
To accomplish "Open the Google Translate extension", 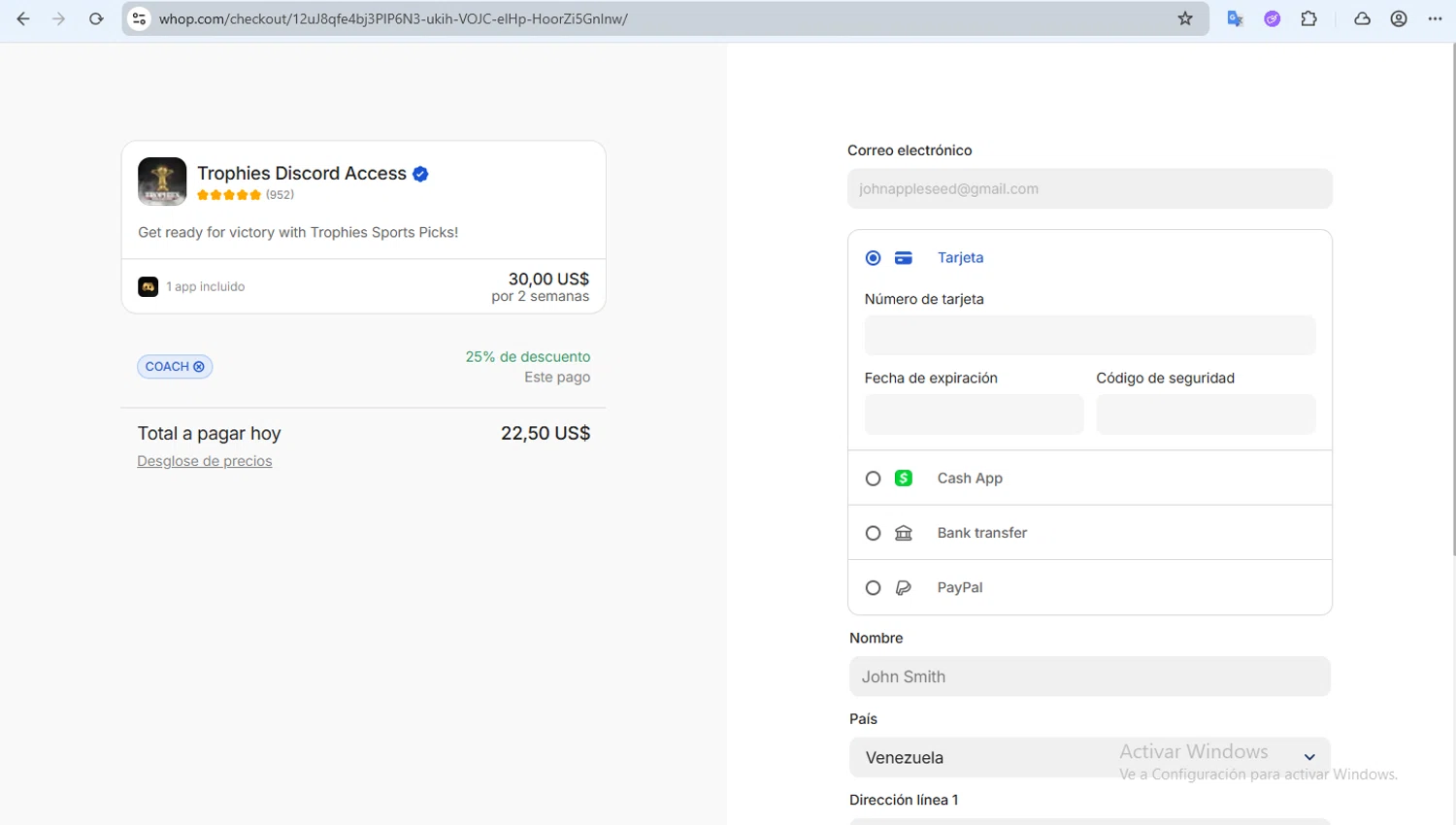I will pos(1236,18).
